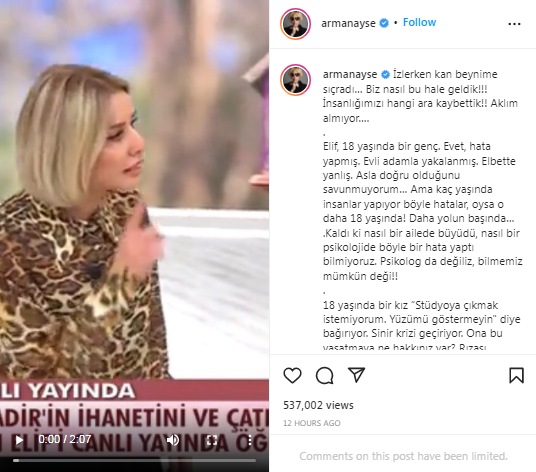The height and width of the screenshot is (472, 536).
Task: Share the post with the paper plane icon
Action: pos(356,375)
